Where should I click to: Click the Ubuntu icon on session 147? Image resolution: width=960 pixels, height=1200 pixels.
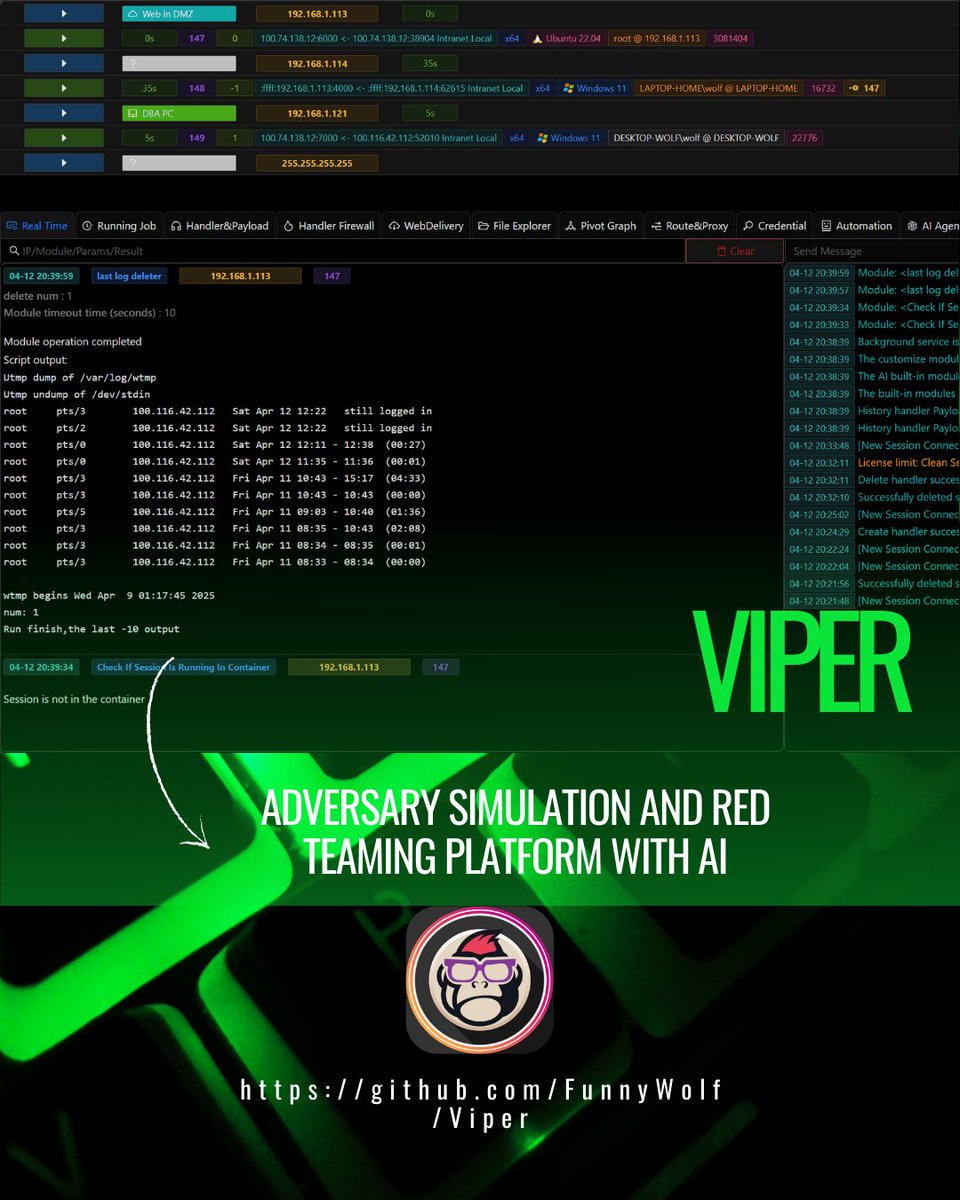[539, 38]
